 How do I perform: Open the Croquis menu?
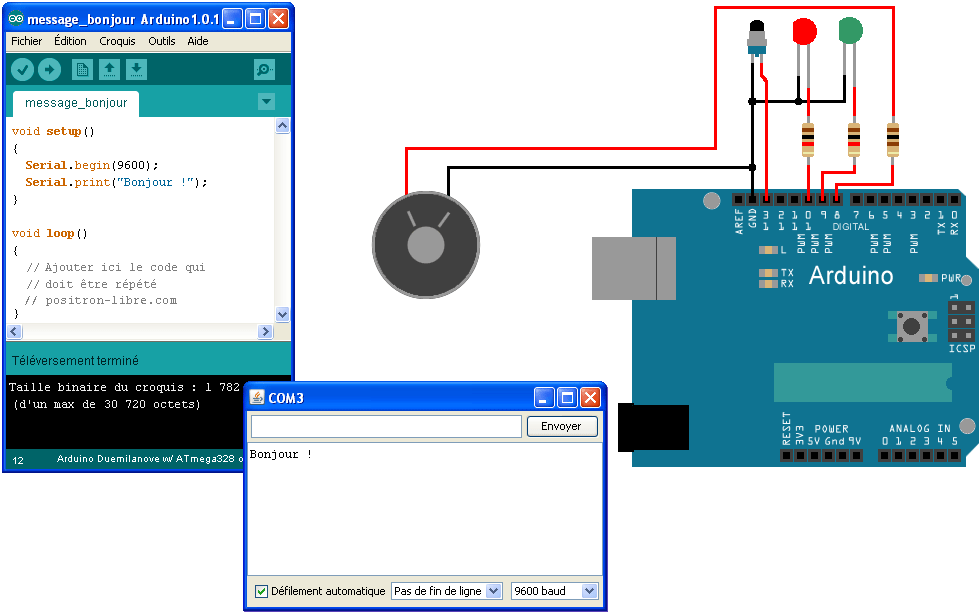117,41
